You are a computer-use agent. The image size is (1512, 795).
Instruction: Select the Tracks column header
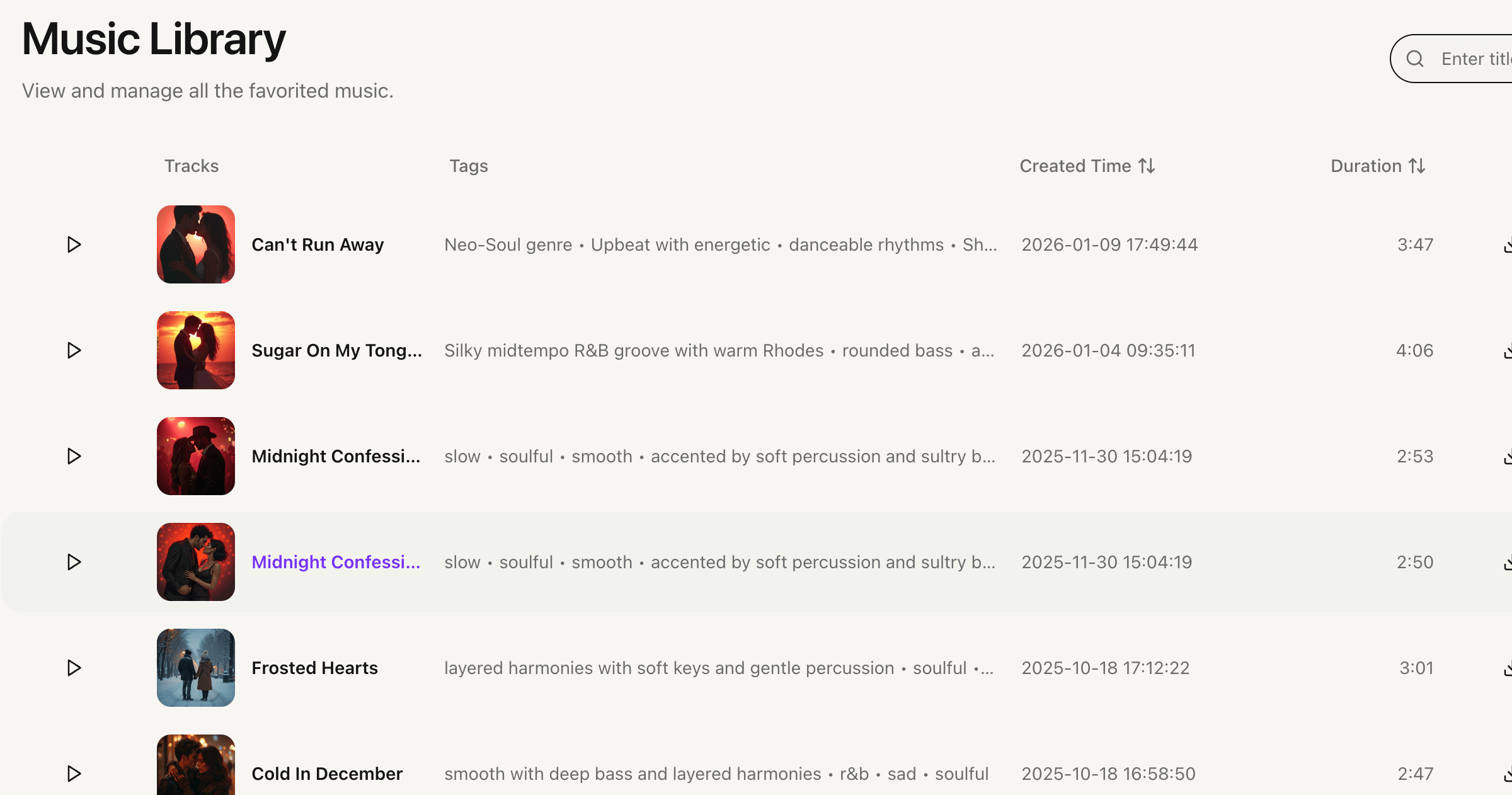click(x=192, y=166)
